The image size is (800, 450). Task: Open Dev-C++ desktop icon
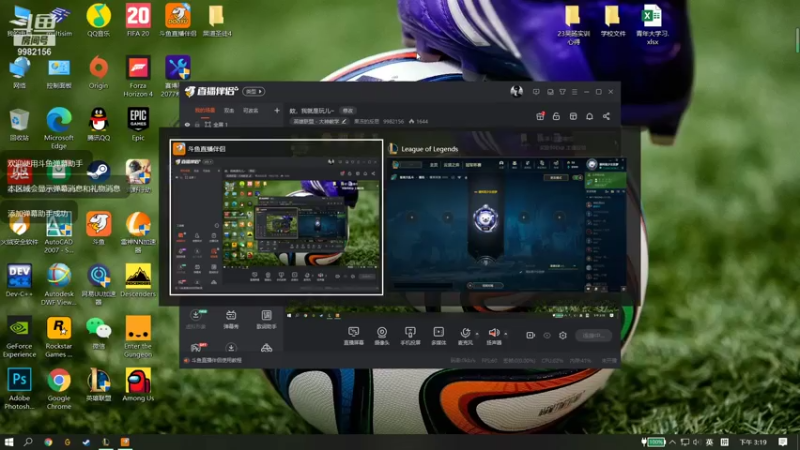19,281
